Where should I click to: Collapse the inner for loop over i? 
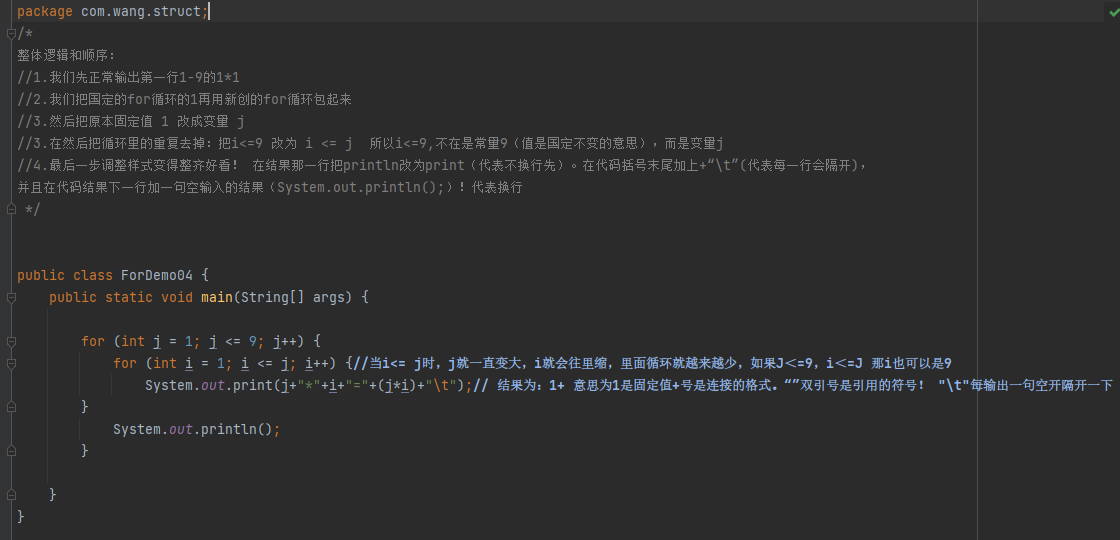click(x=11, y=363)
